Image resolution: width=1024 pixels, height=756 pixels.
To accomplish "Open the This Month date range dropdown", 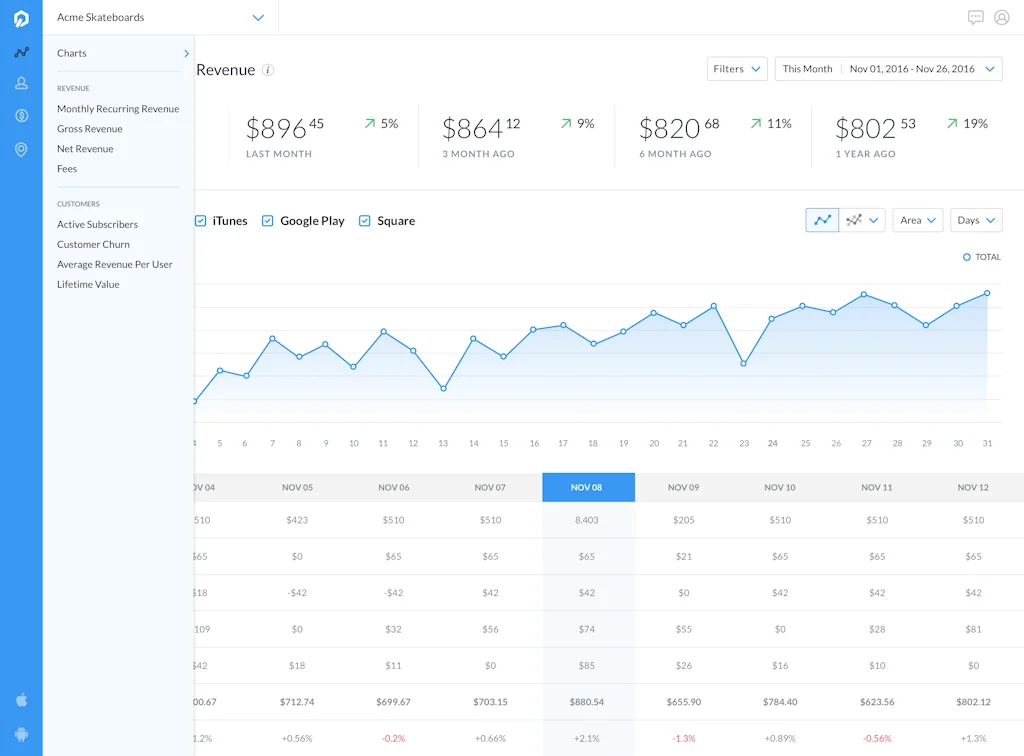I will coord(888,69).
